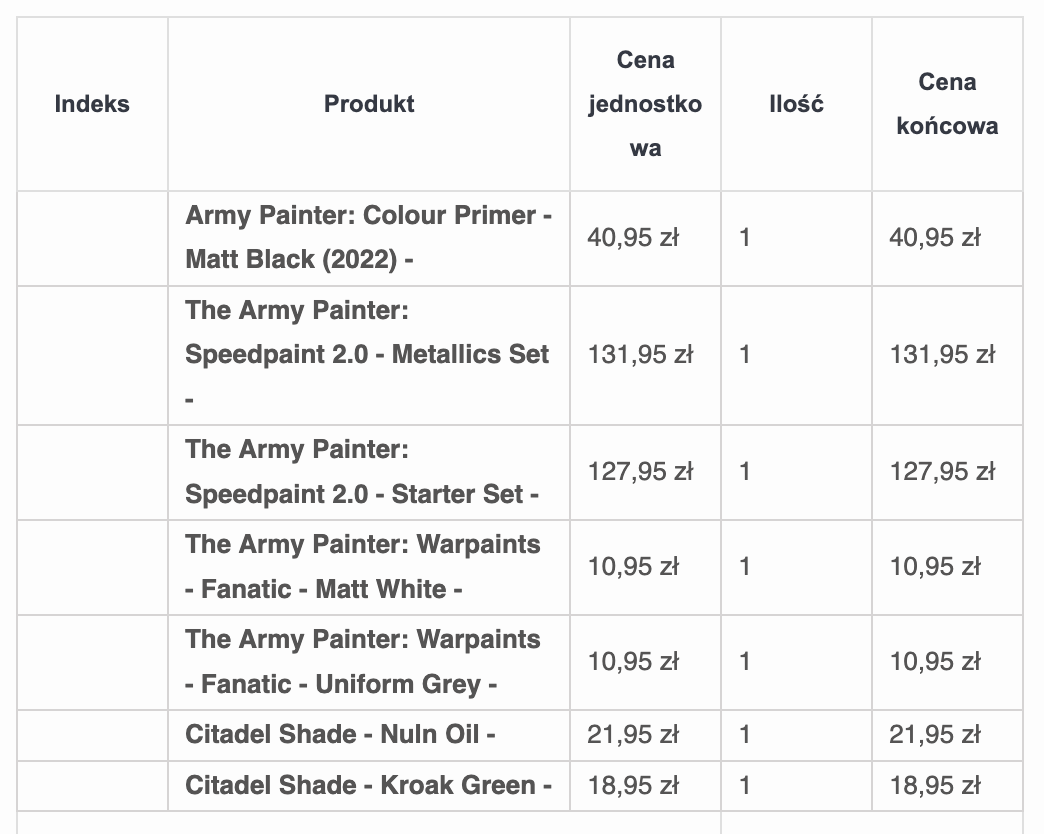Click final price of Starter Set row
Viewport: 1044px width, 834px height.
(942, 472)
